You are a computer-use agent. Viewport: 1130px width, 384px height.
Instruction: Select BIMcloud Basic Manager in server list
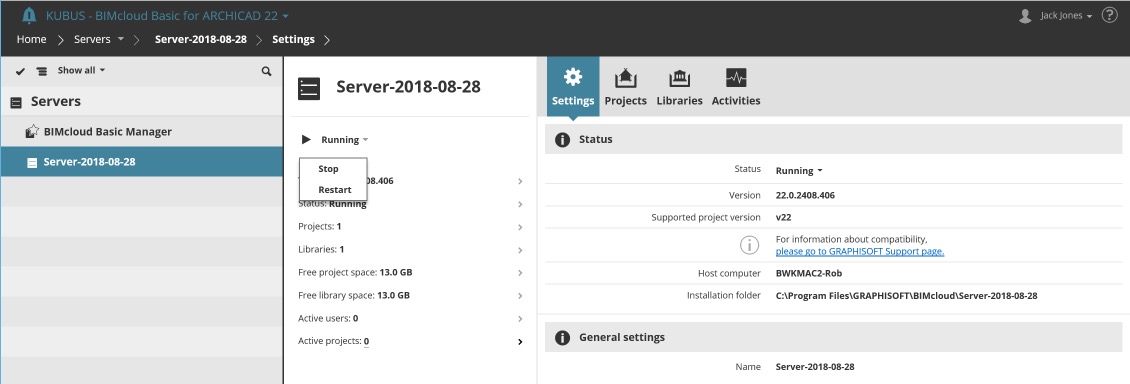pos(141,132)
